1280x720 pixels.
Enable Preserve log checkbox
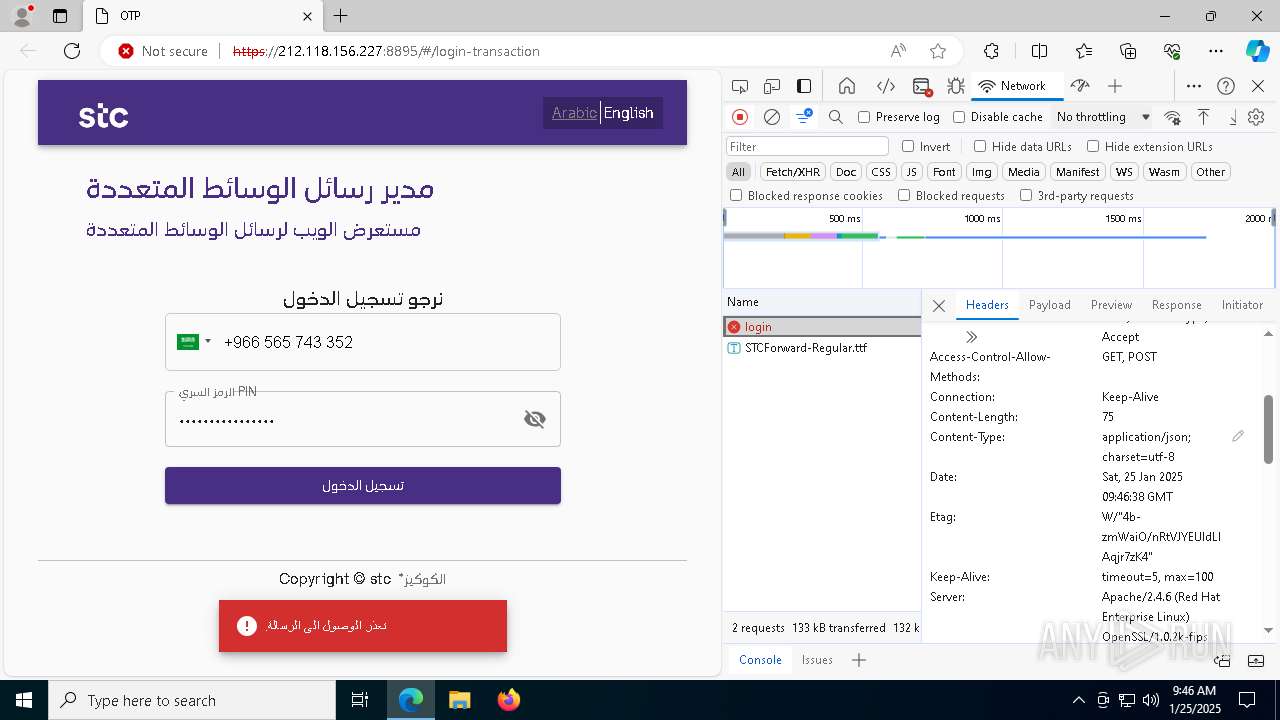(x=864, y=117)
